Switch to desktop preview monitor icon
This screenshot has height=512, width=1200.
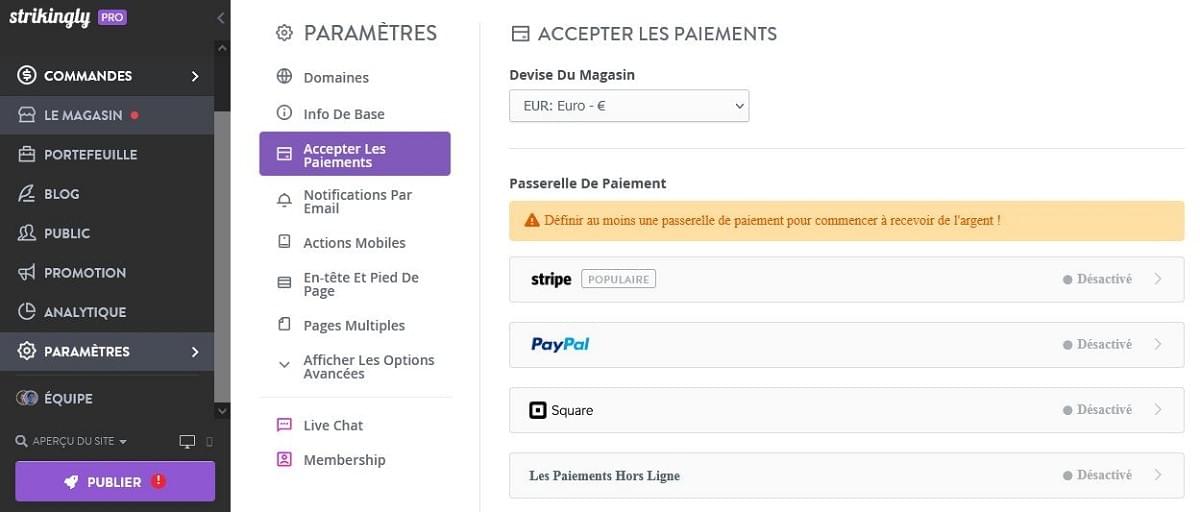click(187, 441)
